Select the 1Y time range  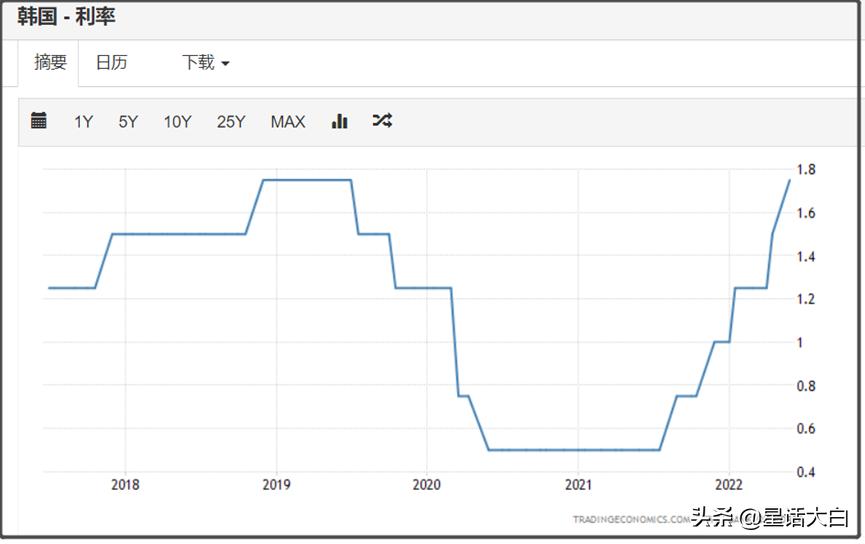pyautogui.click(x=84, y=122)
